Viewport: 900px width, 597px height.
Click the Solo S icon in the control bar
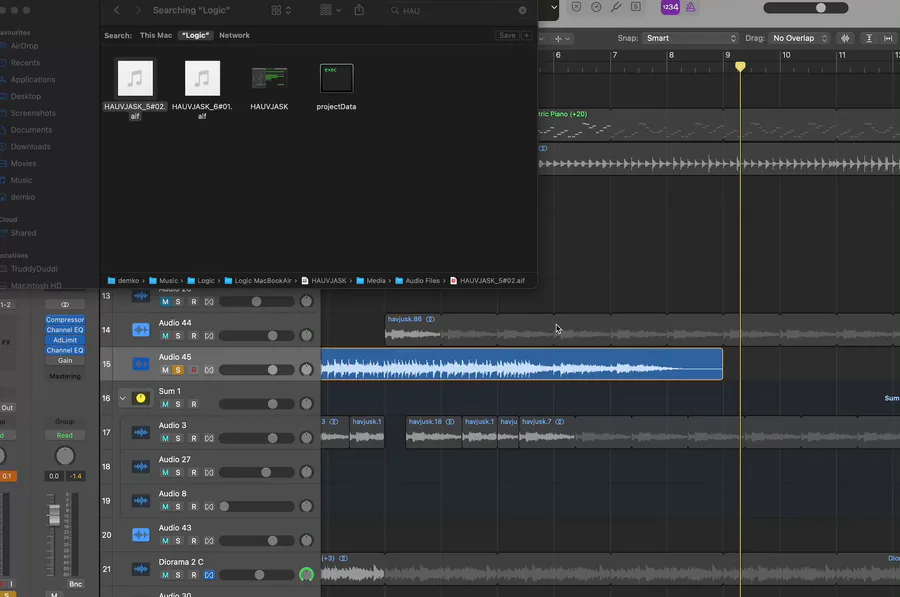coord(636,7)
